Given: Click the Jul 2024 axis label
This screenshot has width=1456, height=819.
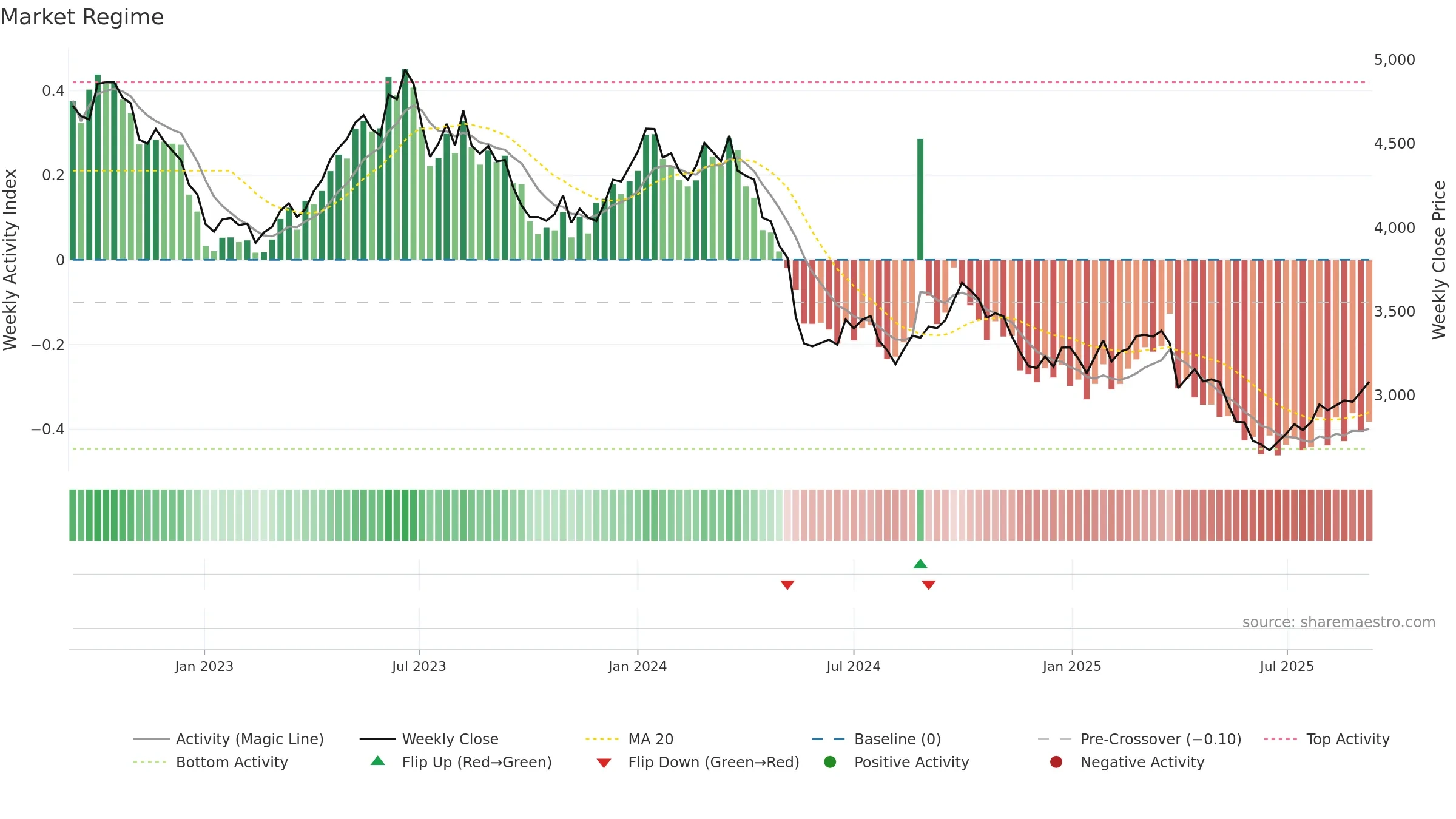Looking at the screenshot, I should (x=854, y=666).
